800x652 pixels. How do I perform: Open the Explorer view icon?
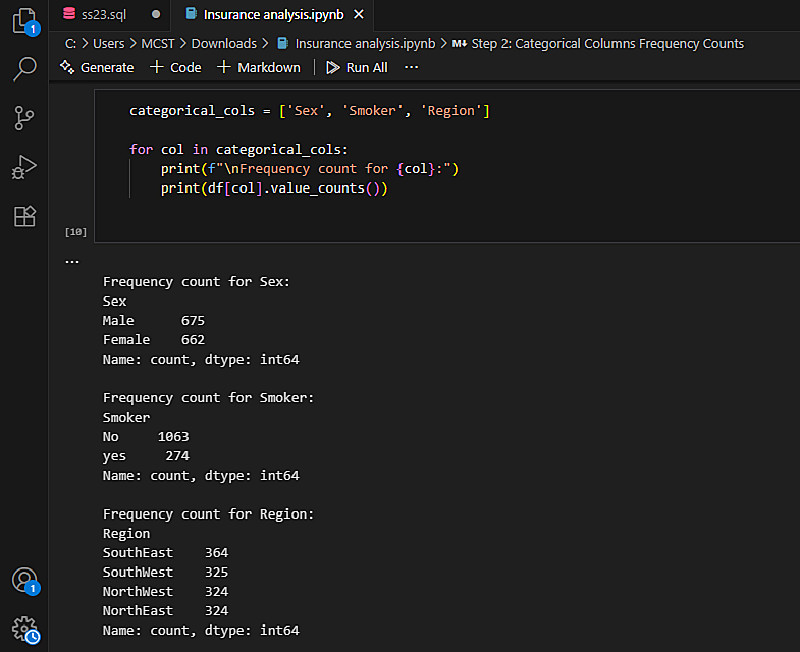(24, 21)
